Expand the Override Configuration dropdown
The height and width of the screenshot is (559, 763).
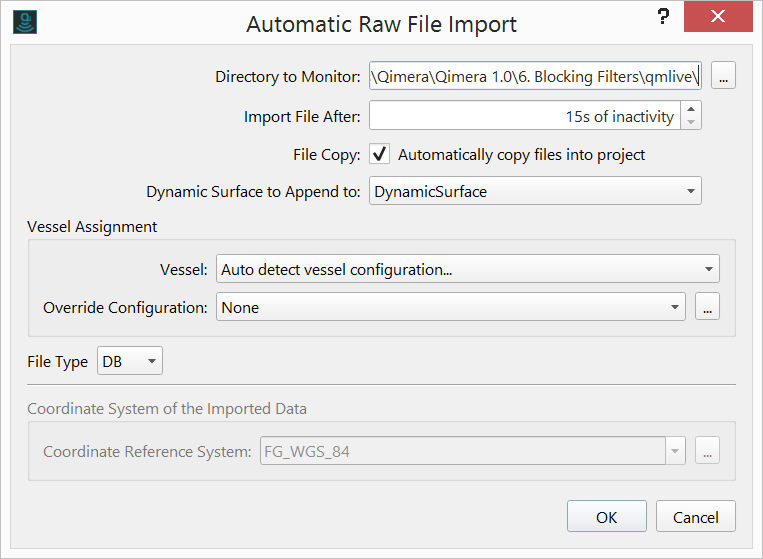pos(675,308)
